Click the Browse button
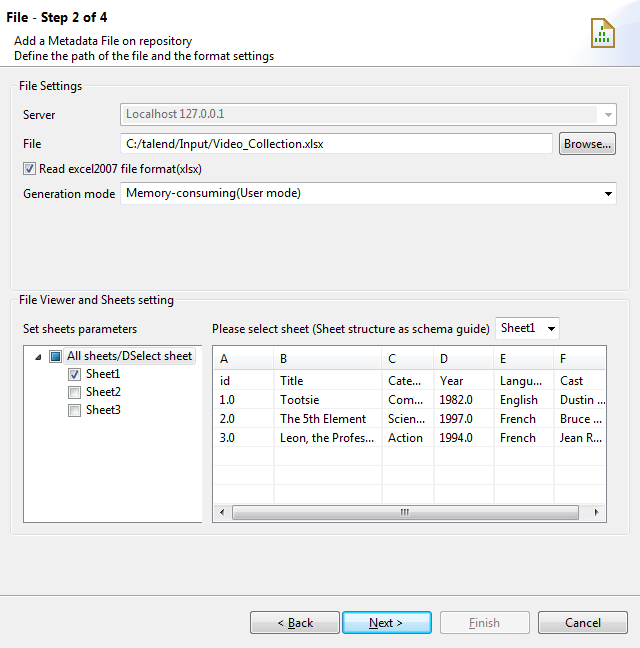 587,144
